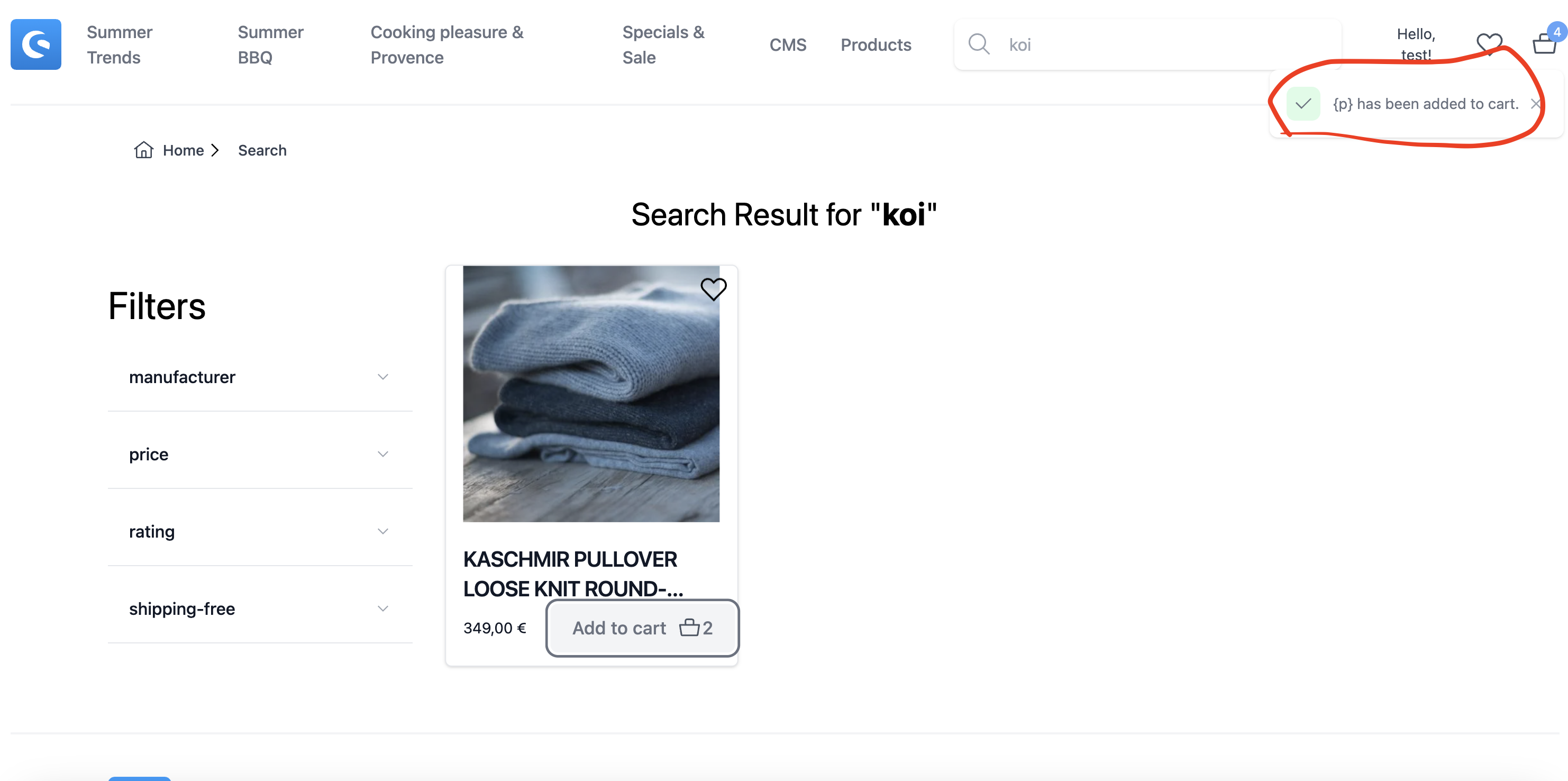Click the home icon in the breadcrumb
Viewport: 1568px width, 781px height.
pyautogui.click(x=143, y=150)
